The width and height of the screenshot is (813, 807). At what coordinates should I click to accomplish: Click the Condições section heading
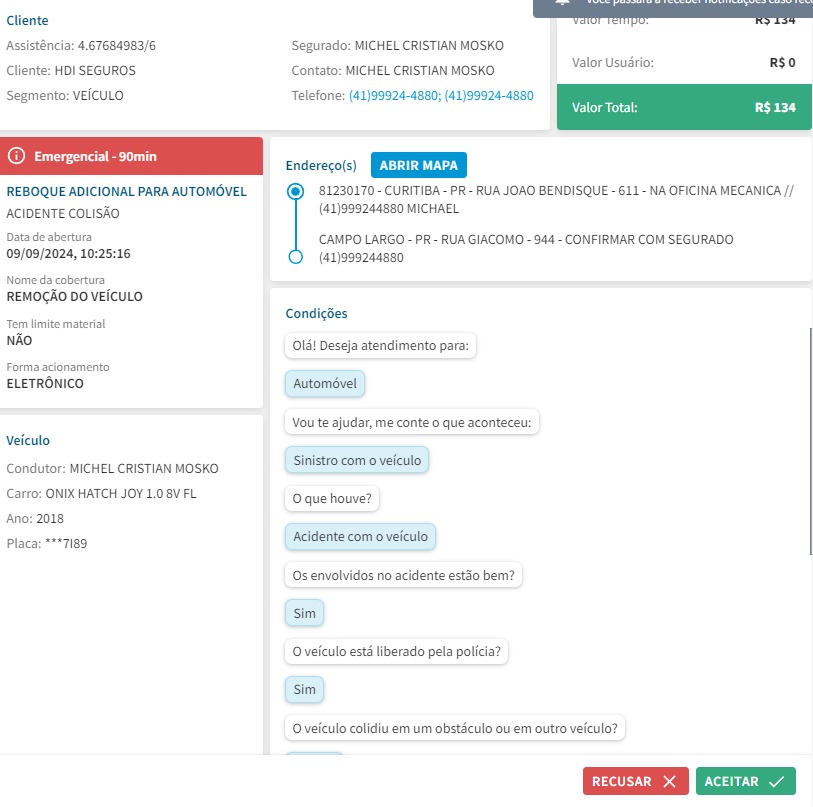pos(316,313)
